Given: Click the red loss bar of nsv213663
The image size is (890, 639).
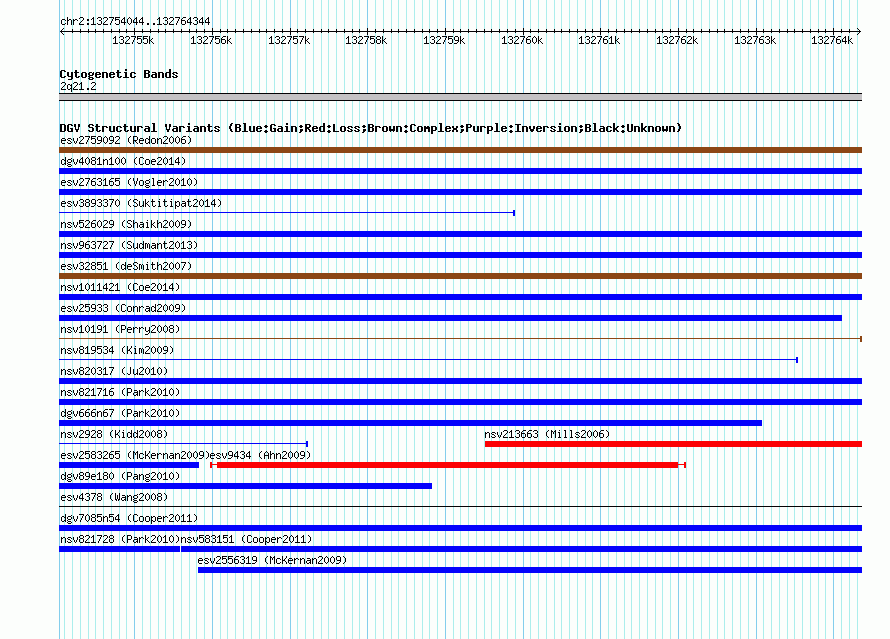Looking at the screenshot, I should pos(673,444).
